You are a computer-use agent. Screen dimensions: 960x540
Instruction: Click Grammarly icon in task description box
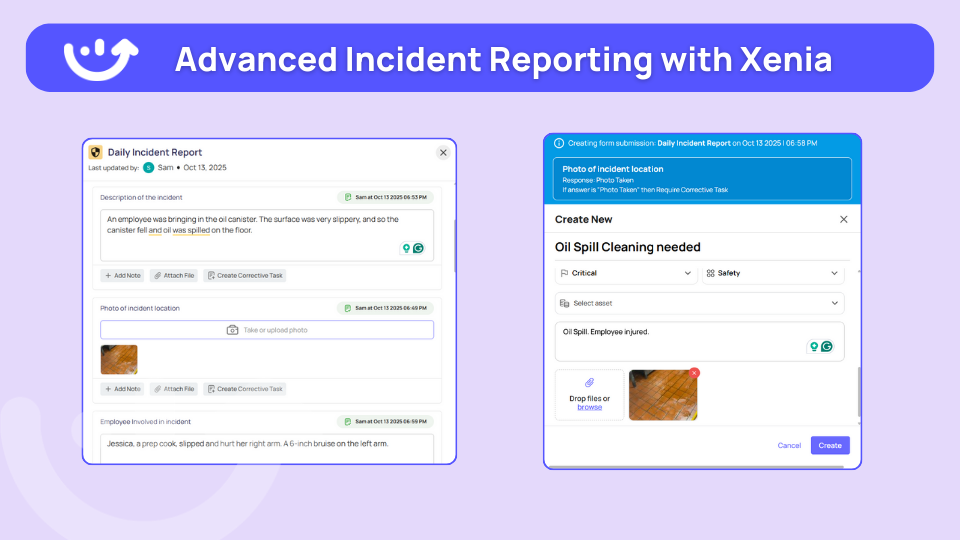(827, 347)
